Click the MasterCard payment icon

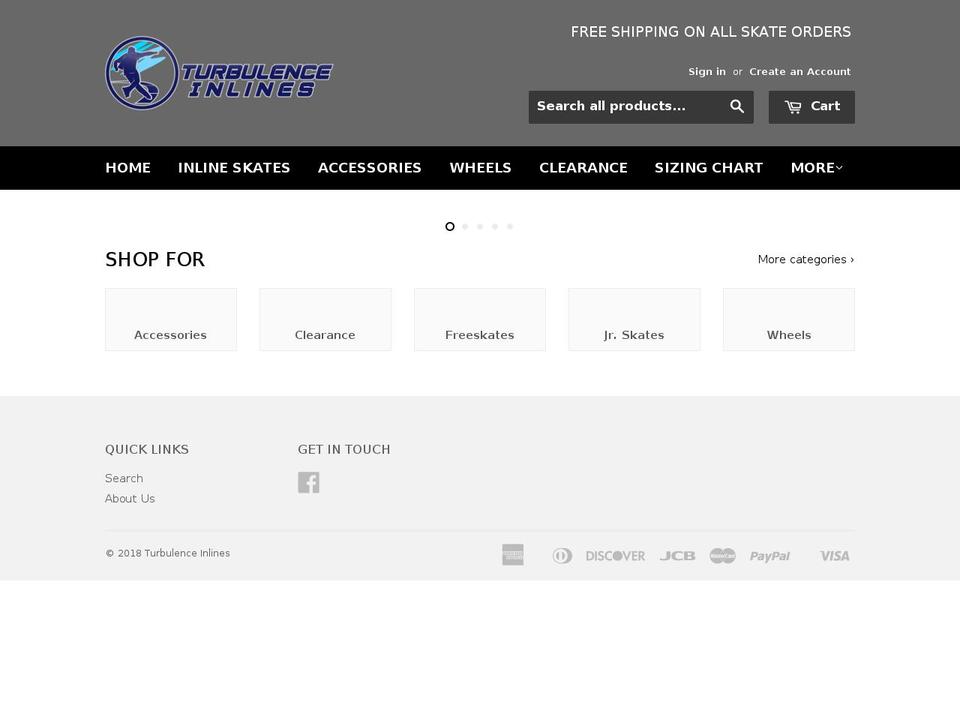pyautogui.click(x=722, y=556)
